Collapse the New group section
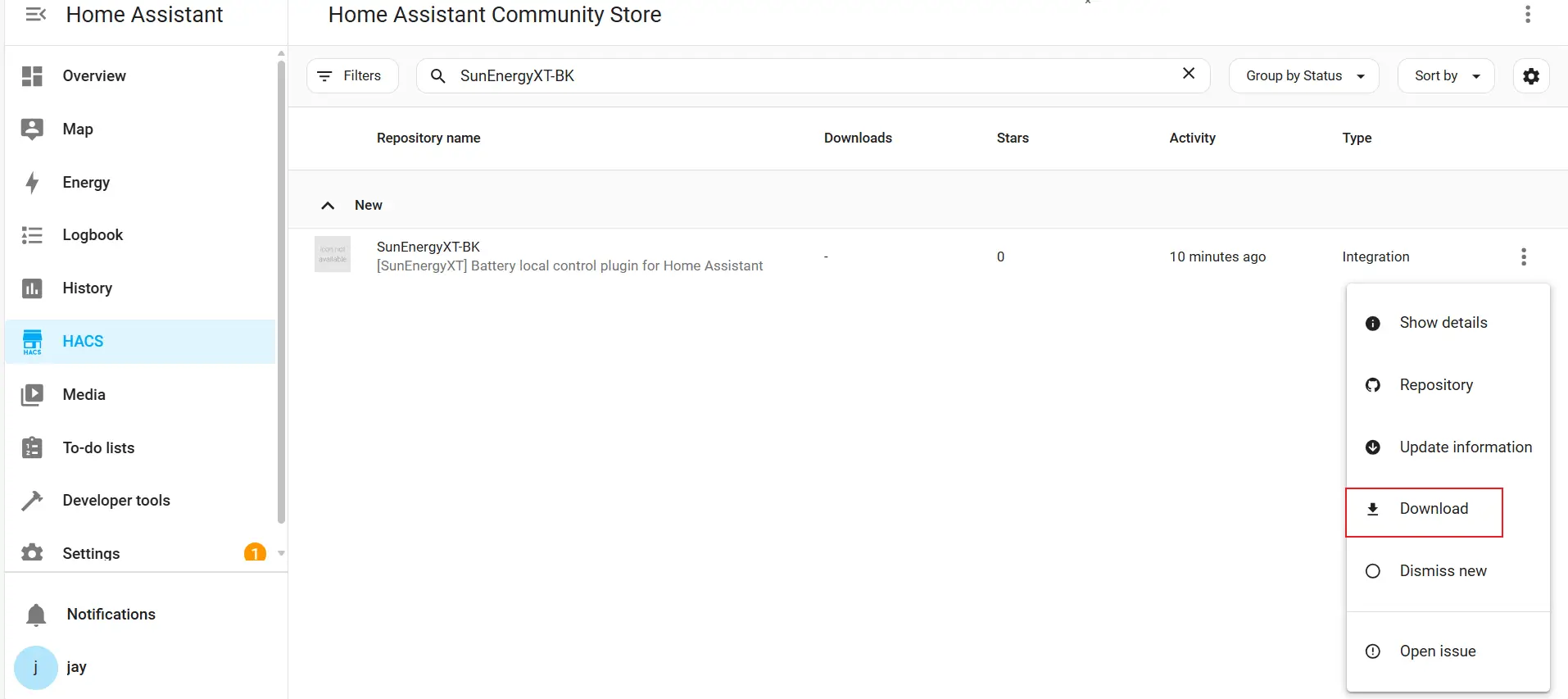 pos(328,205)
